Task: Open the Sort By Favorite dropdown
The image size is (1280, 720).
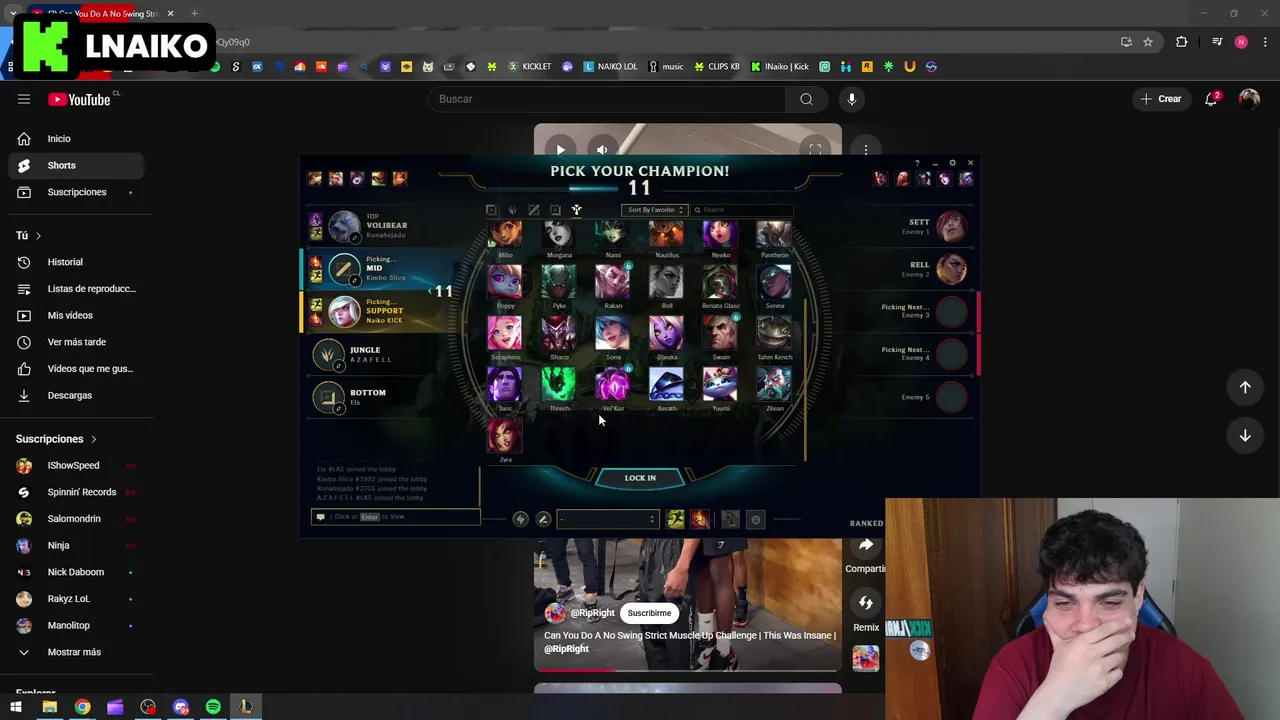Action: pos(654,210)
